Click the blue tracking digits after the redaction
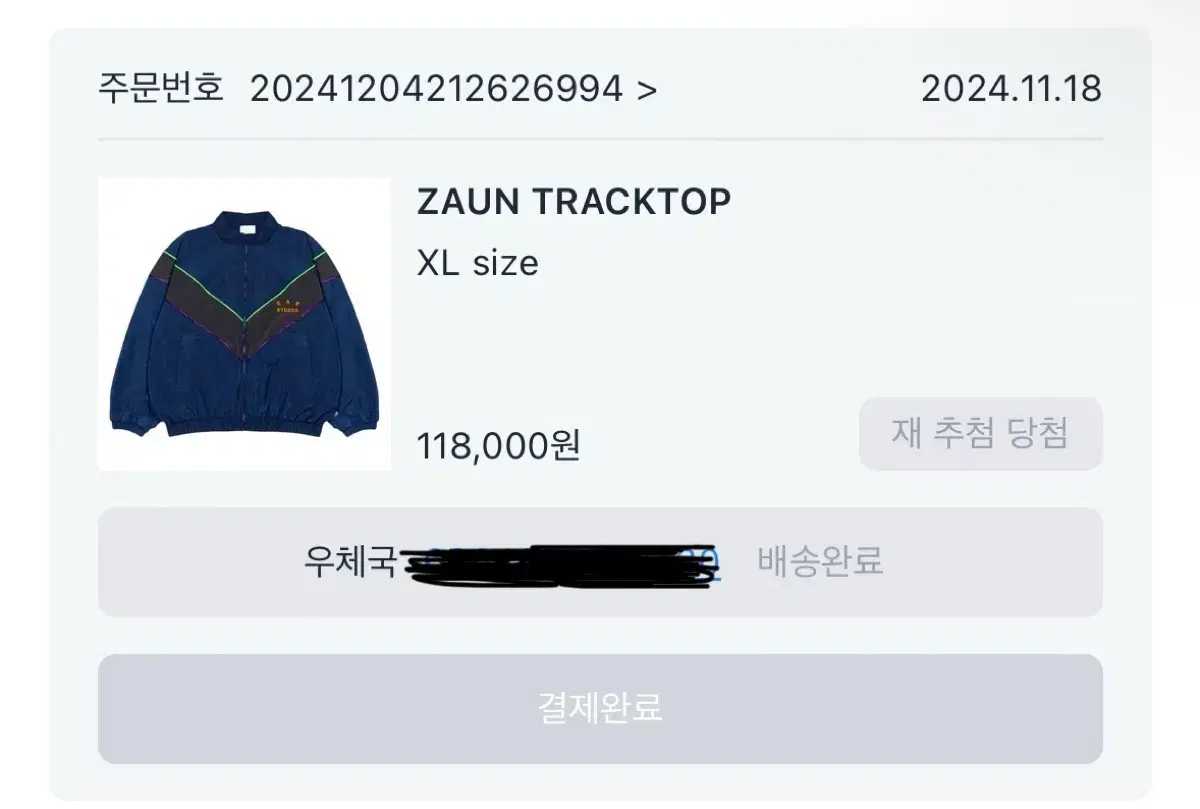This screenshot has width=1200, height=809. pos(708,562)
